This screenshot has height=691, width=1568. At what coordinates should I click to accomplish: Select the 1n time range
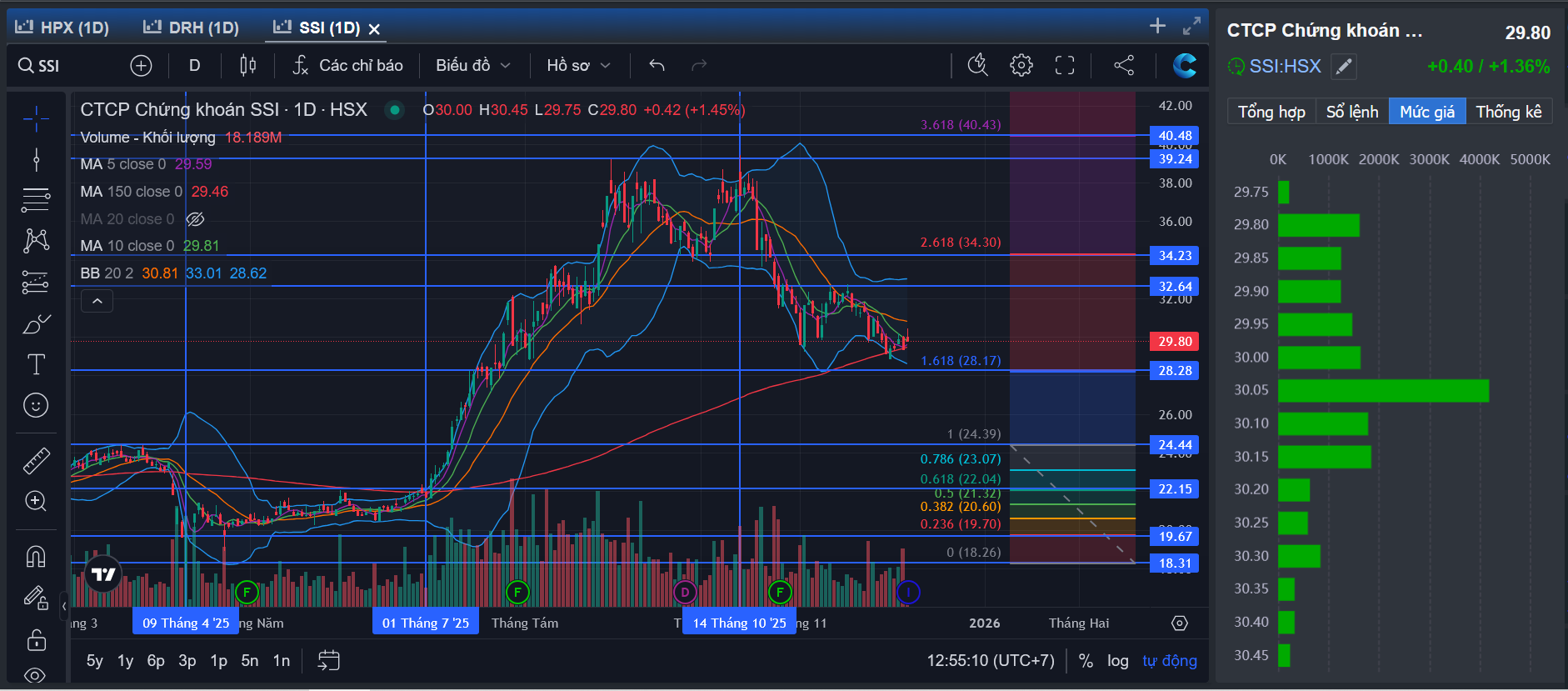coord(282,661)
